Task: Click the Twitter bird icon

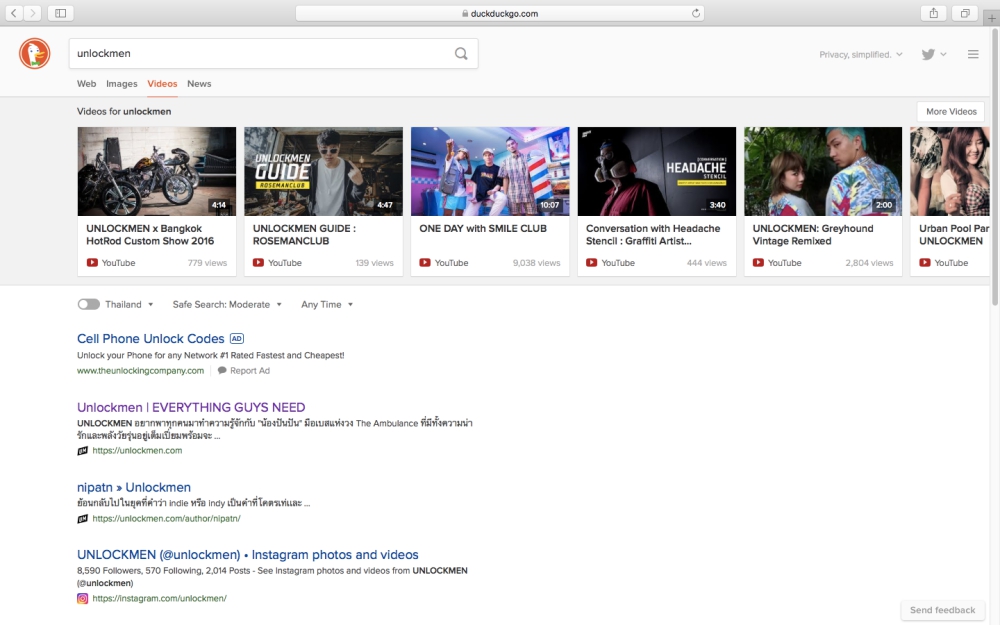Action: [x=928, y=54]
